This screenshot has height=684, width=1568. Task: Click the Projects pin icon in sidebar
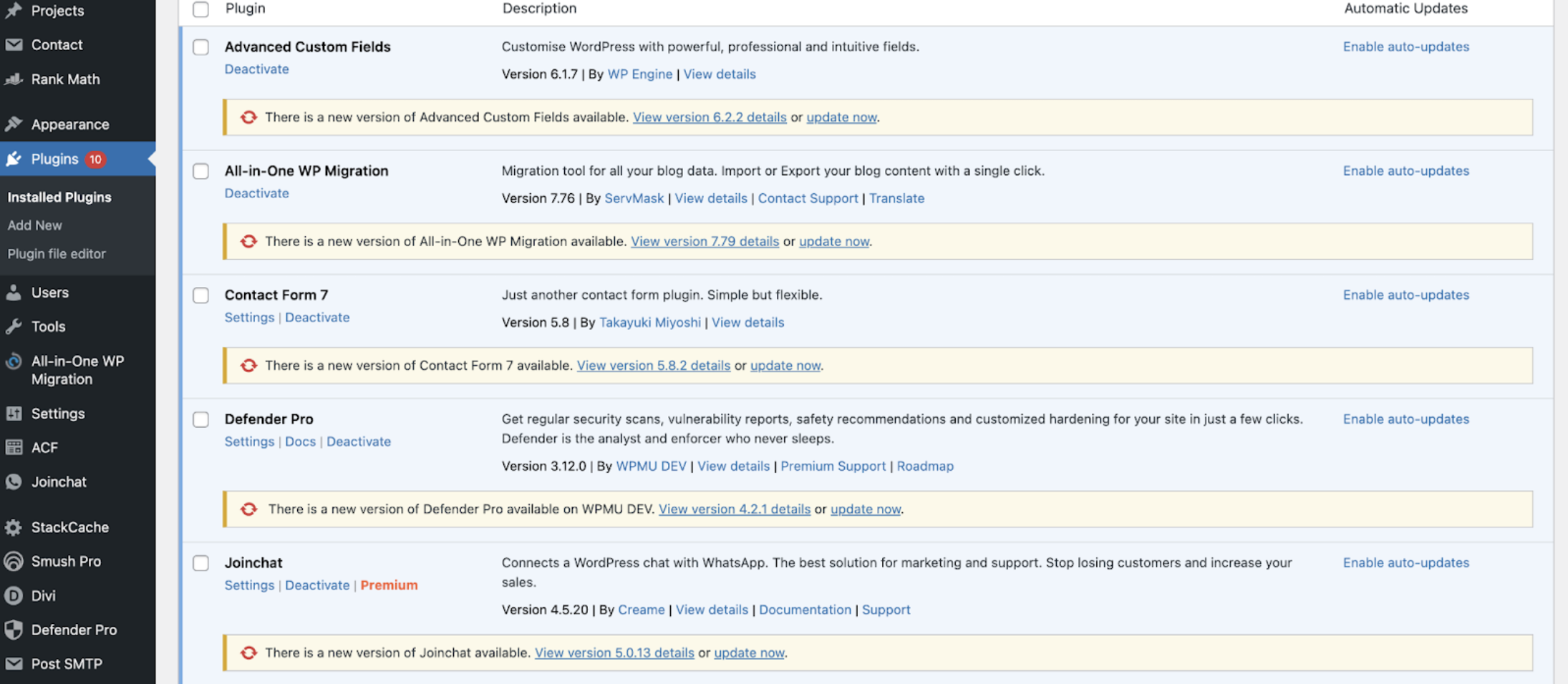(14, 10)
